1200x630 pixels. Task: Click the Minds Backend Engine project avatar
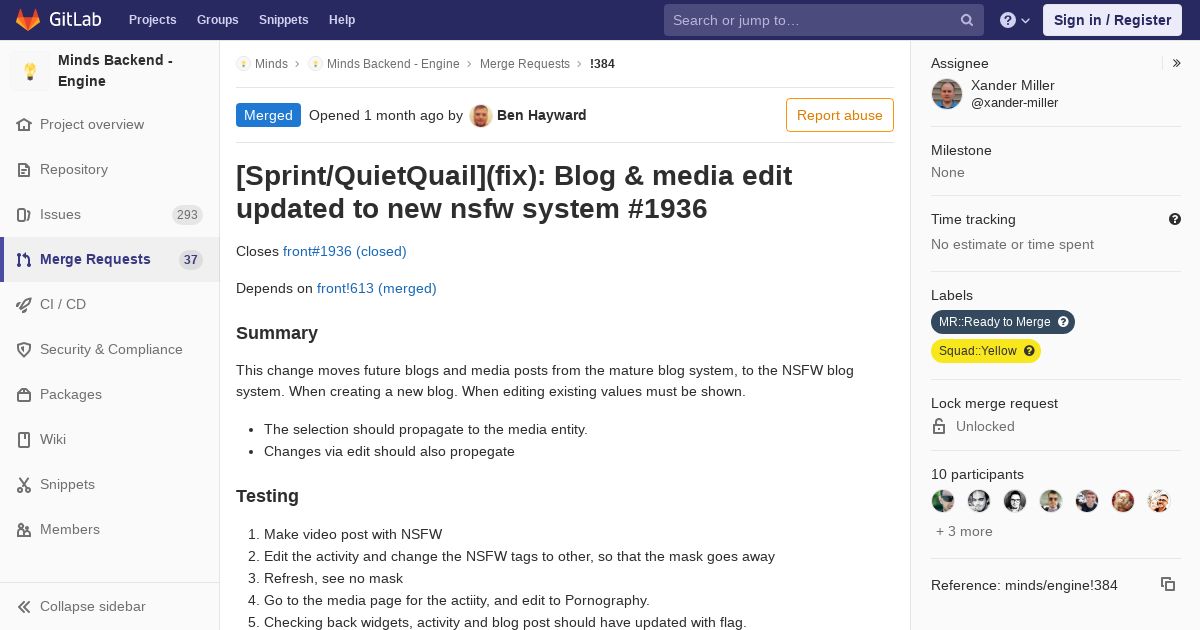pos(30,71)
